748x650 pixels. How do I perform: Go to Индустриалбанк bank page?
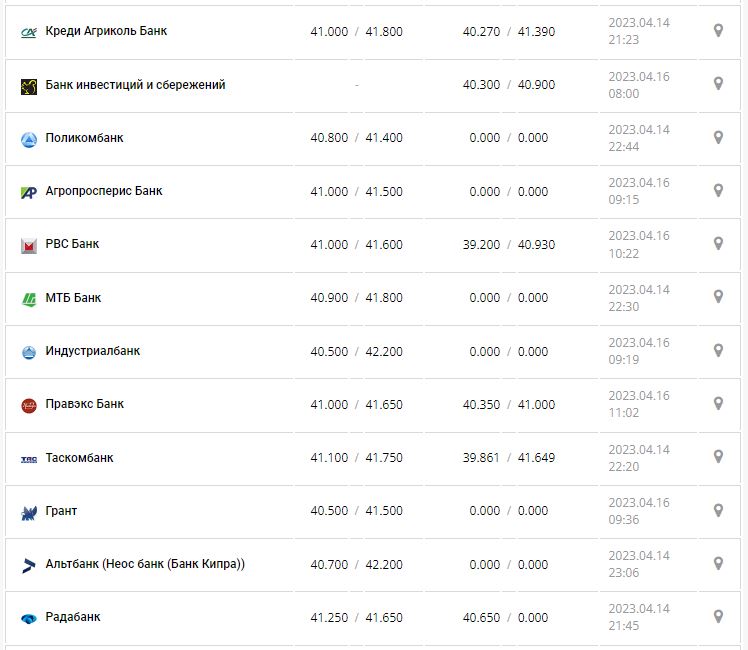[x=93, y=351]
